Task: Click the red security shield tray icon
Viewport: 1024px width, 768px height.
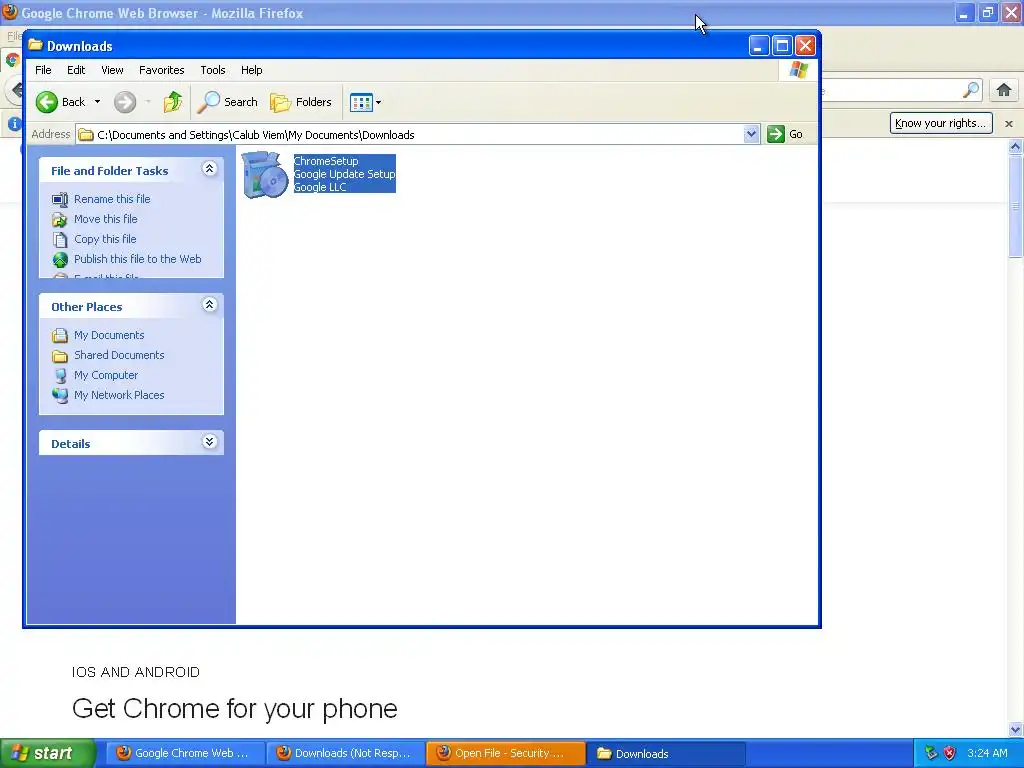Action: pyautogui.click(x=950, y=753)
